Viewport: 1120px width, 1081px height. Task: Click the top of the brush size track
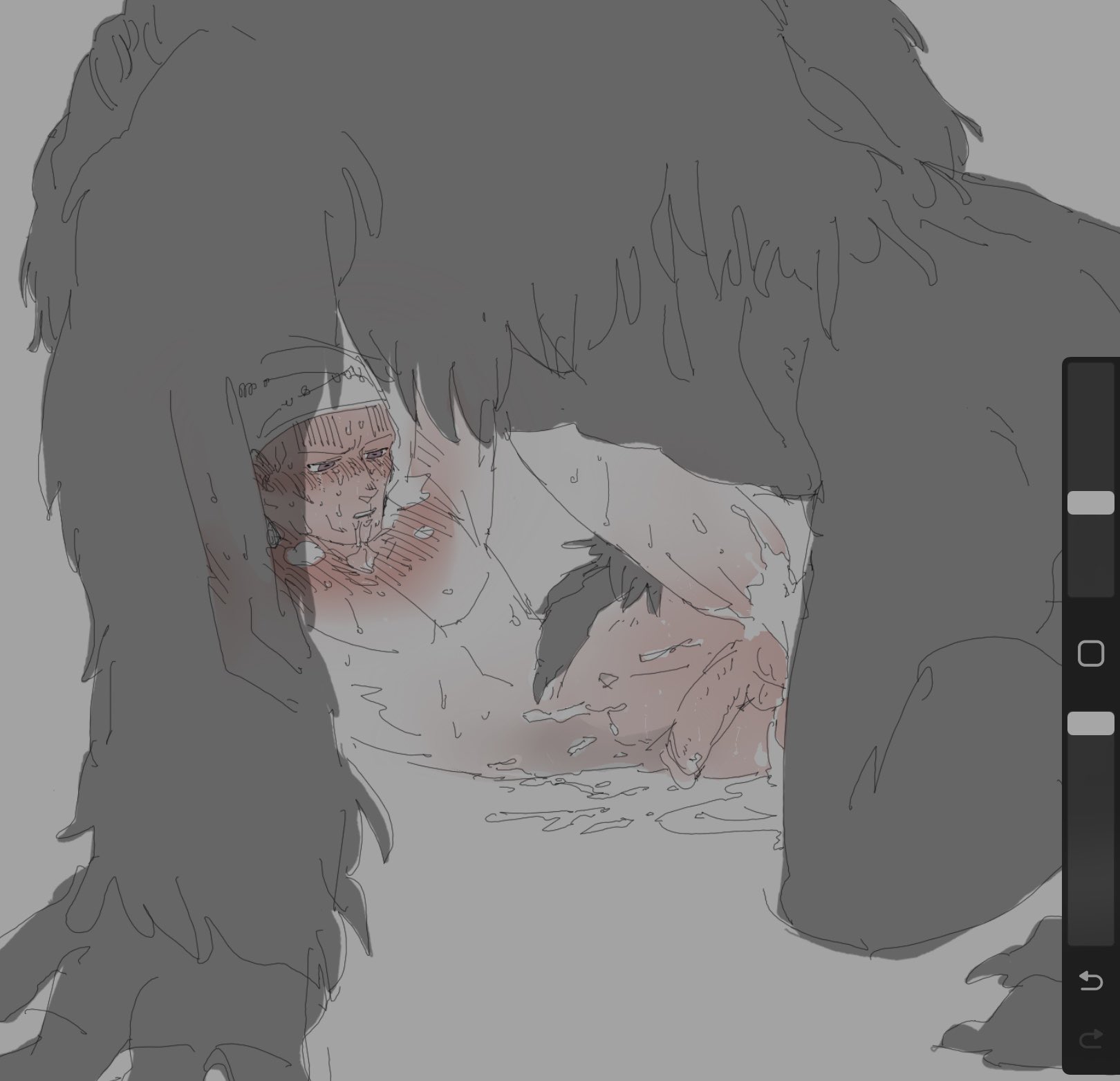pos(1090,373)
